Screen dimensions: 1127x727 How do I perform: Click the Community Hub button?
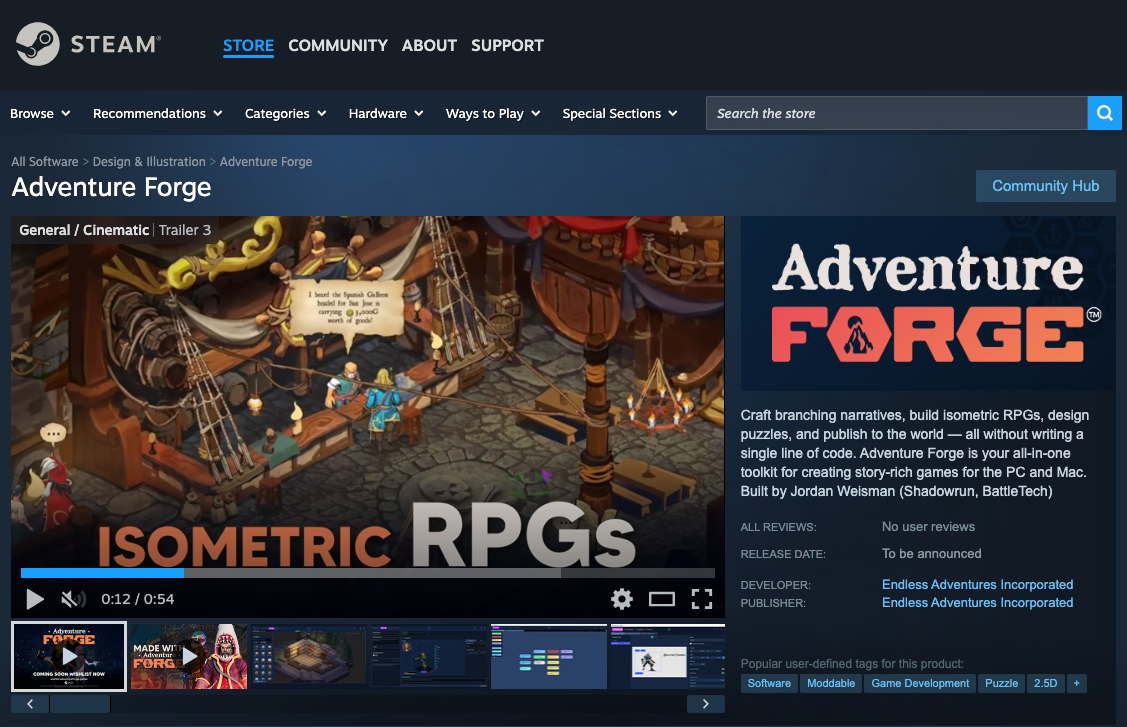coord(1045,186)
